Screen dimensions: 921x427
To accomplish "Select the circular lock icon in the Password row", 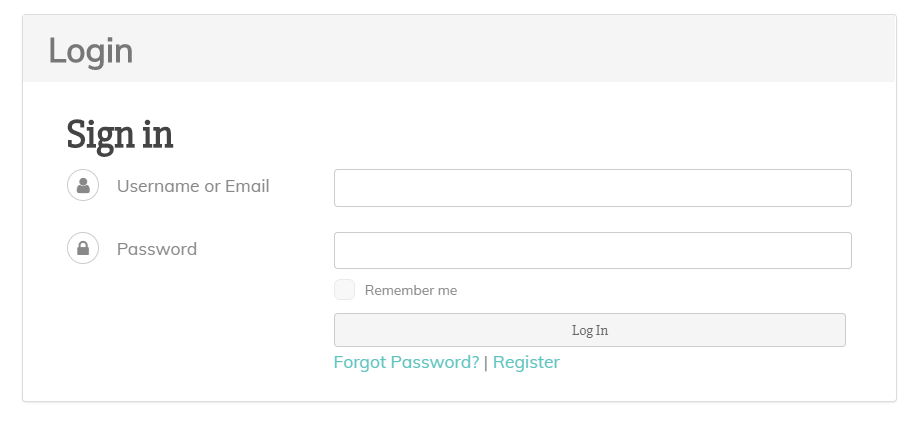I will click(x=83, y=249).
